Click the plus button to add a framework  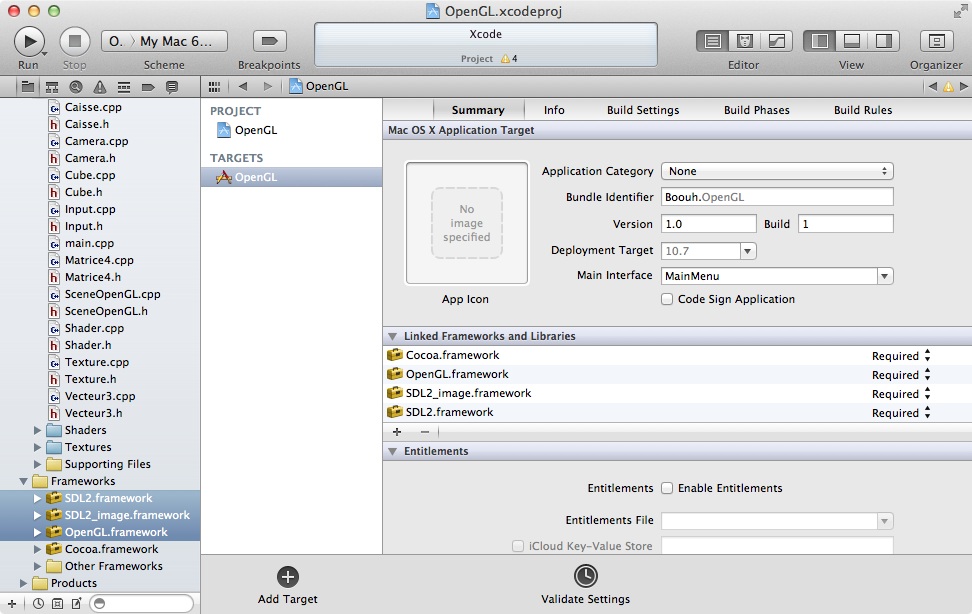pos(397,432)
